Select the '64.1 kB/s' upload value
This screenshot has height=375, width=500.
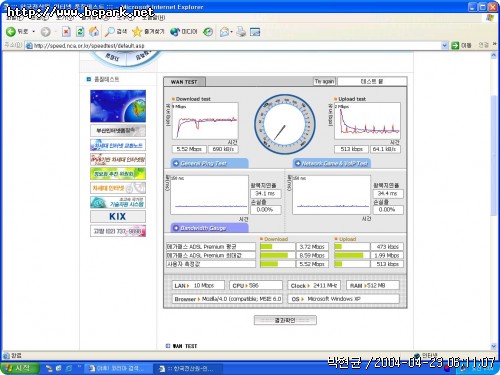pyautogui.click(x=385, y=149)
